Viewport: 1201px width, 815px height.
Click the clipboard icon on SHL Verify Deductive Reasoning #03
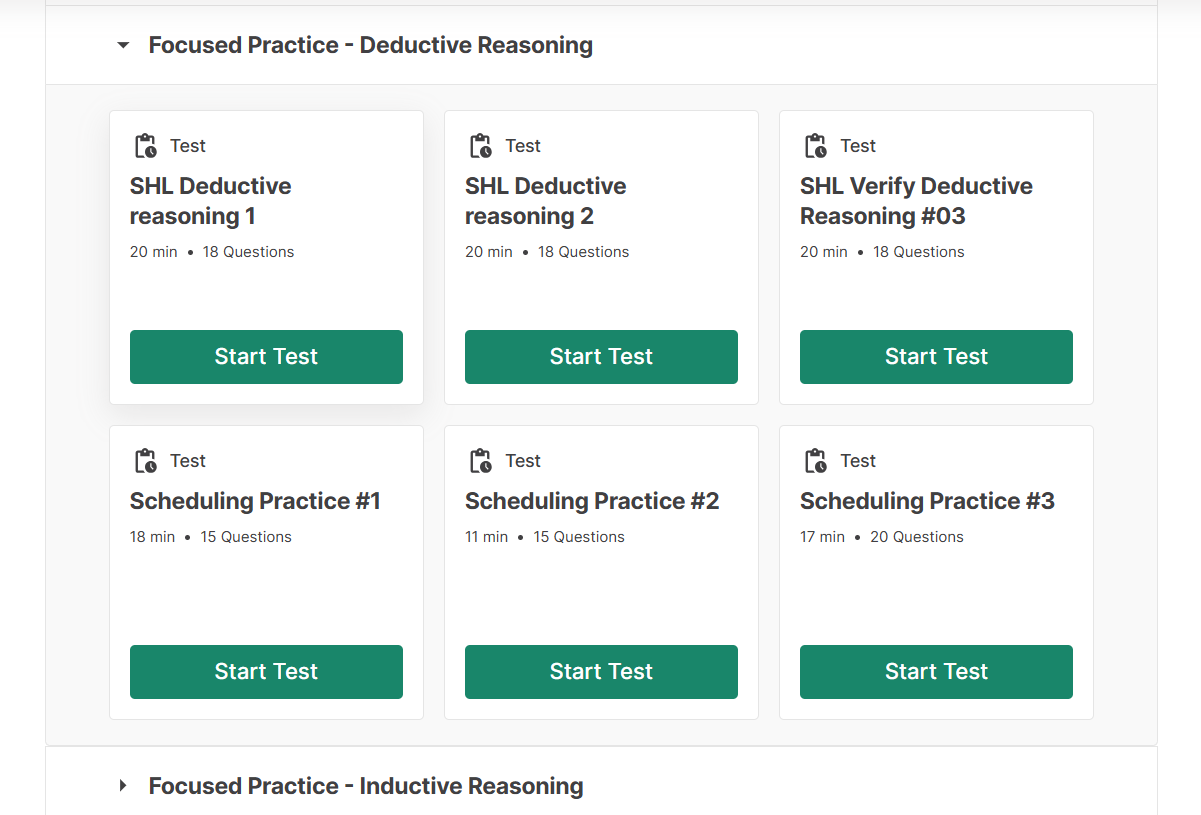816,146
